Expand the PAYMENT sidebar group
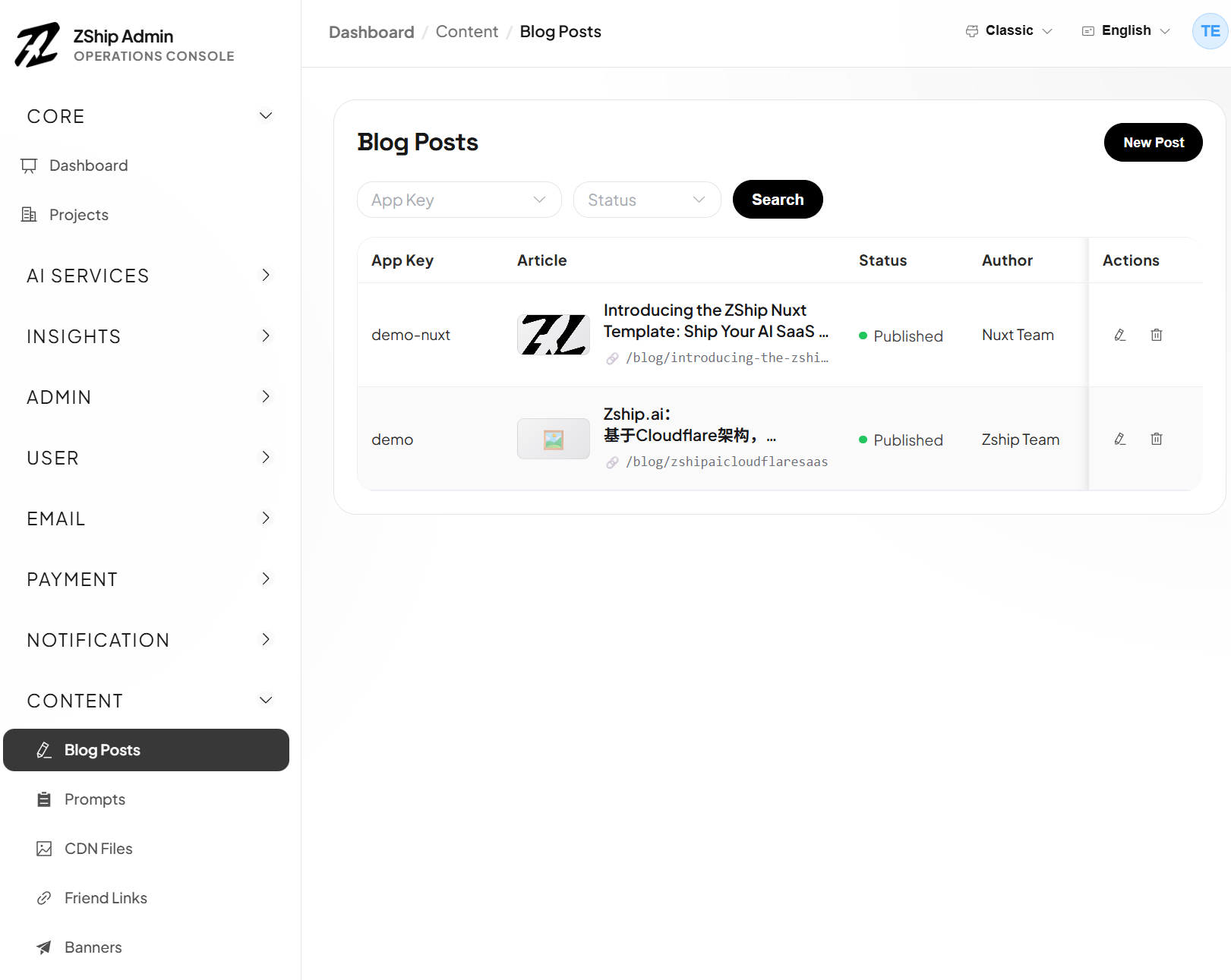Image resolution: width=1231 pixels, height=980 pixels. coord(149,579)
